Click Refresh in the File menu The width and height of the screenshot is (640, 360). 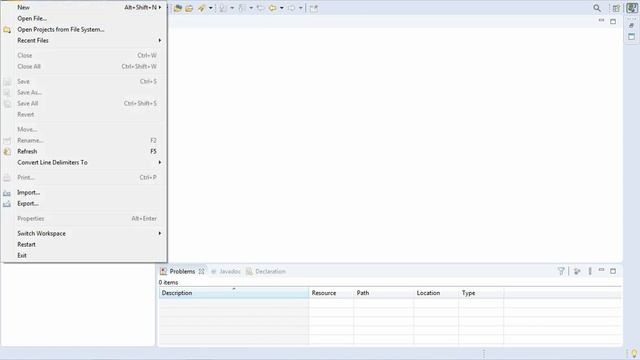(x=83, y=151)
